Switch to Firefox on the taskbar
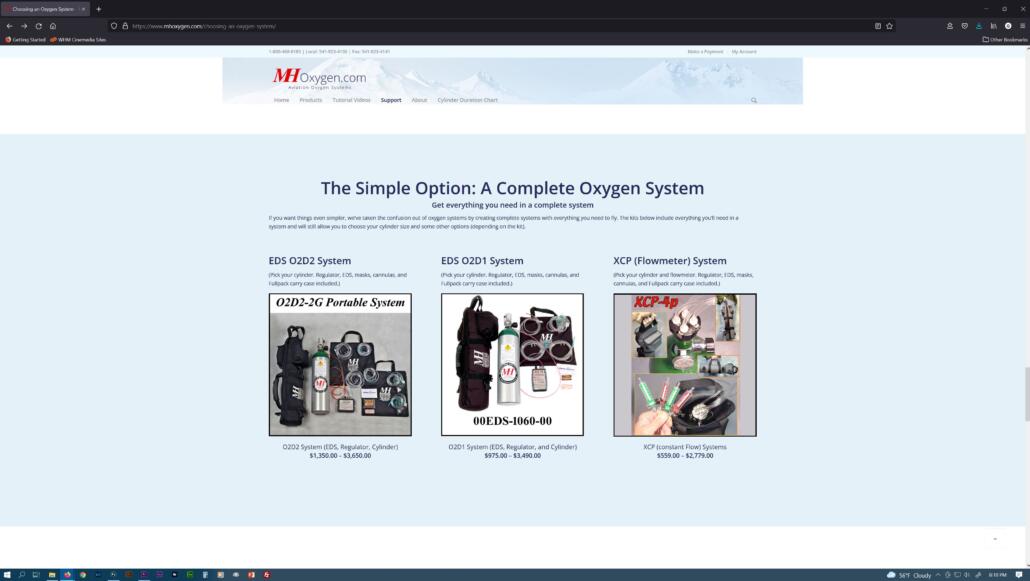This screenshot has width=1030, height=581. click(x=67, y=575)
